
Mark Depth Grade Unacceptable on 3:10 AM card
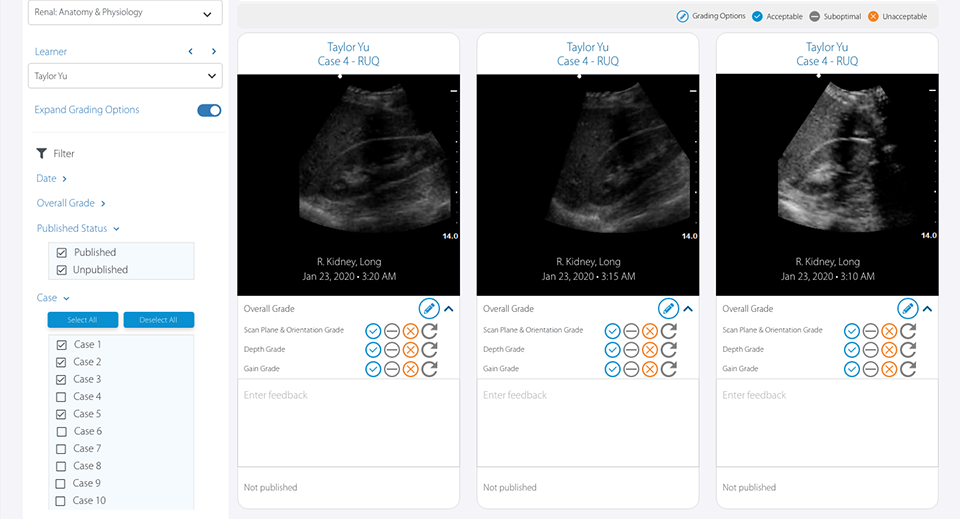890,350
